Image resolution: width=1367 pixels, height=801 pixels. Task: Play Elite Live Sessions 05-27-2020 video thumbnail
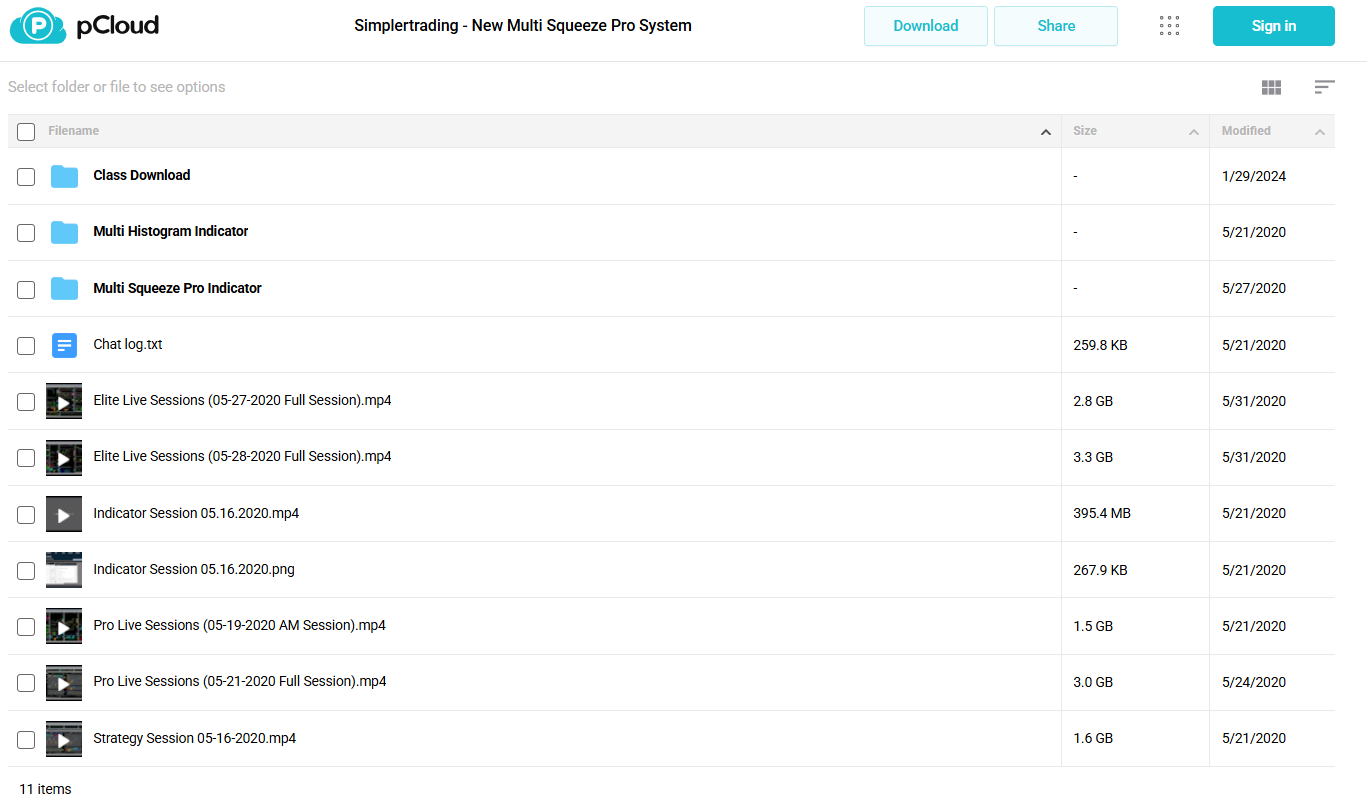point(64,401)
